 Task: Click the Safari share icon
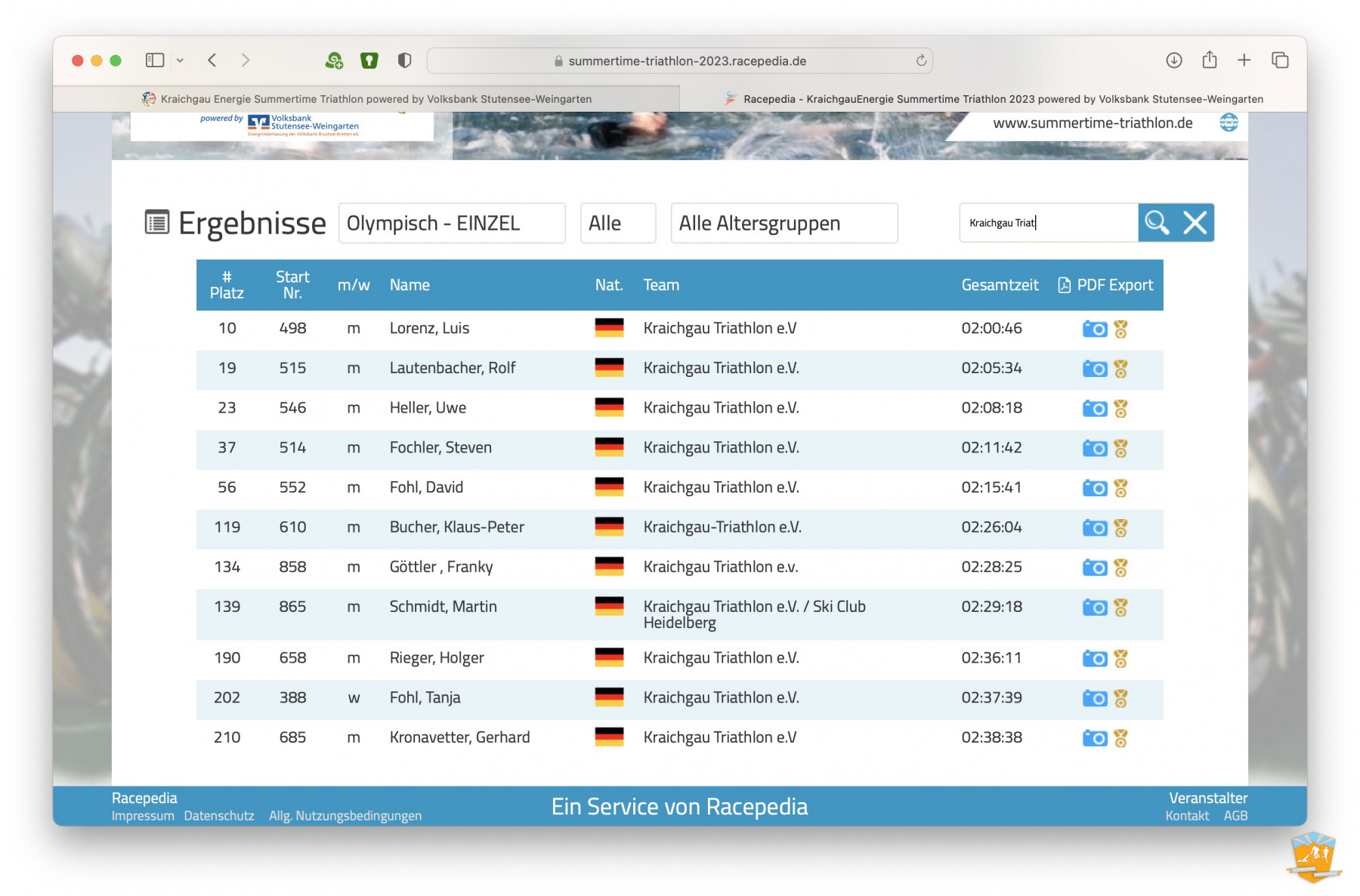tap(1209, 60)
